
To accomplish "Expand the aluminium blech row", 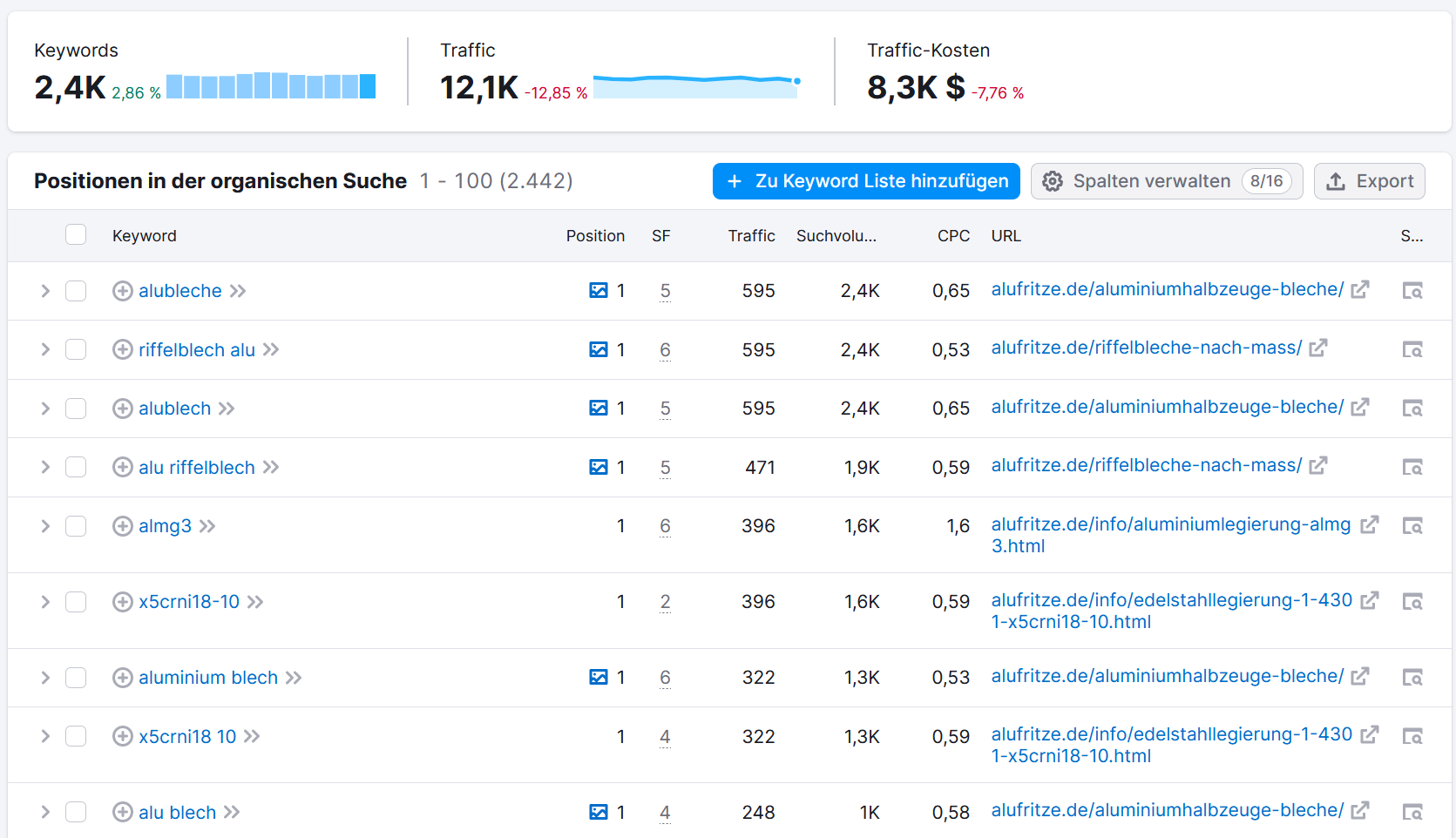I will coord(45,678).
